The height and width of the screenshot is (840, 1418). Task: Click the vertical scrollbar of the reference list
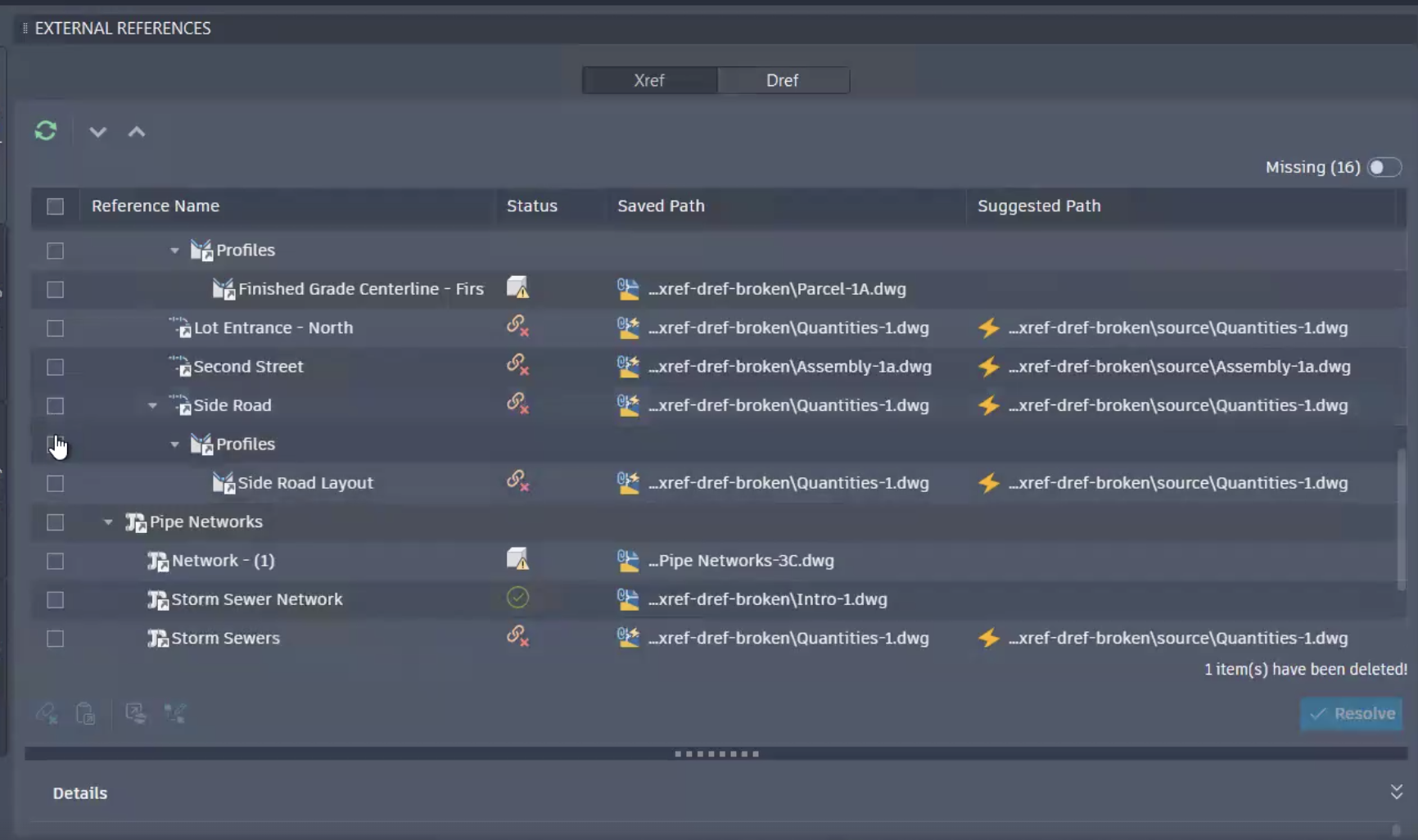click(1401, 519)
